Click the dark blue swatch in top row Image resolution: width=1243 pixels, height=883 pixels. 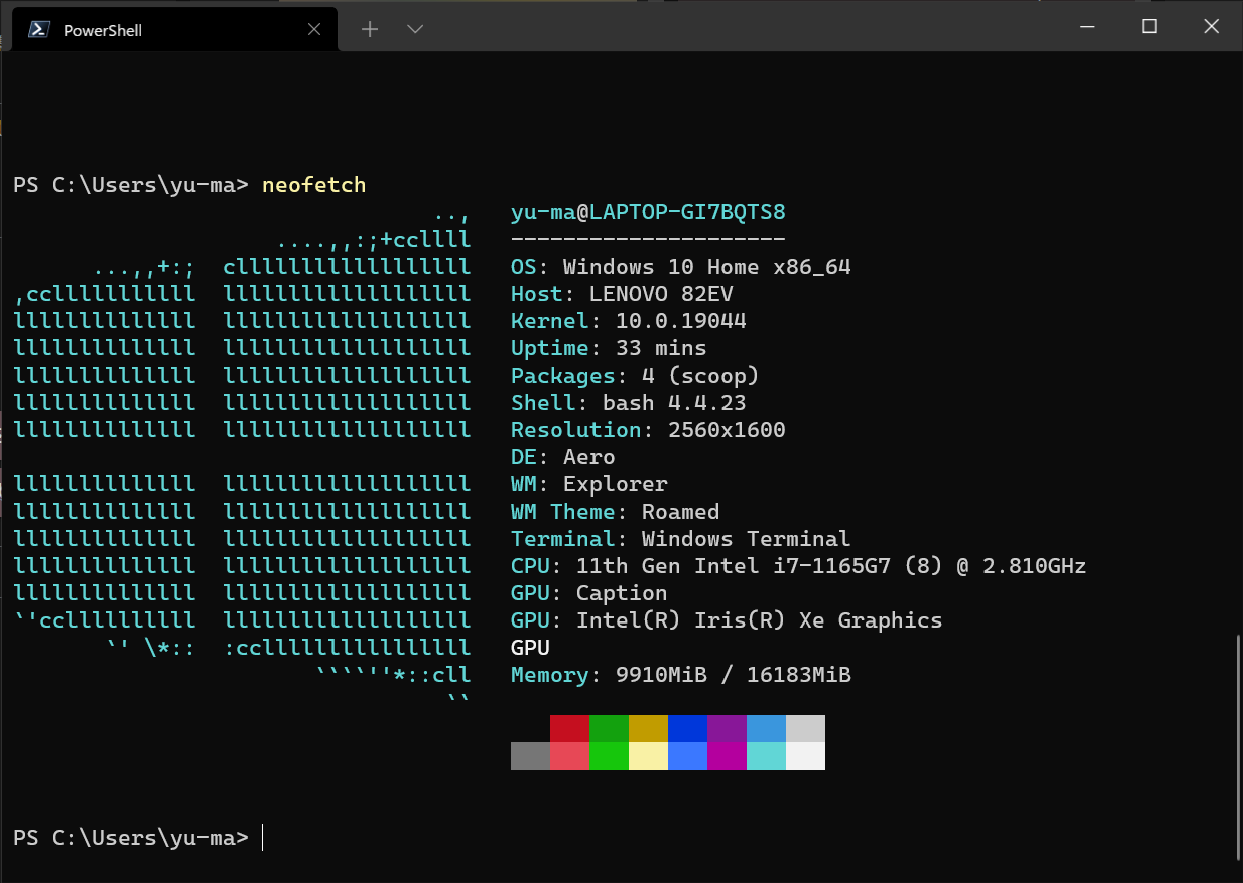(687, 728)
